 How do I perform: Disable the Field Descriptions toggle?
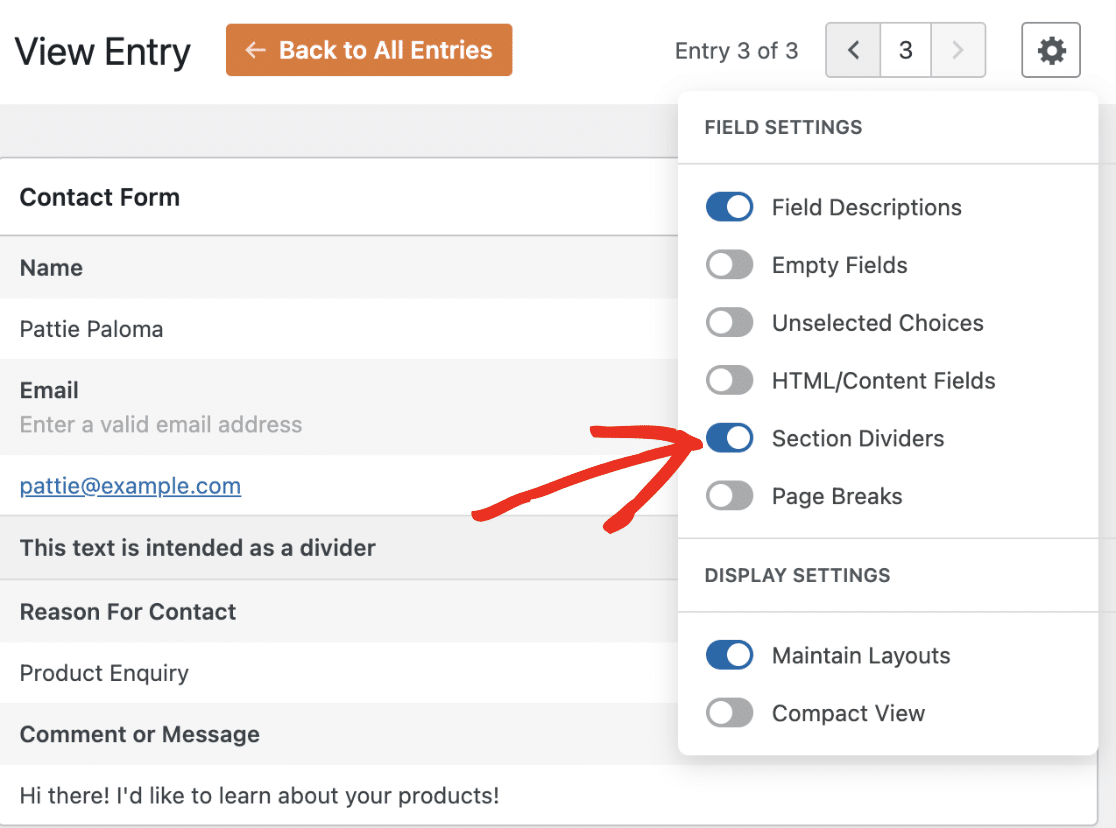[x=730, y=207]
